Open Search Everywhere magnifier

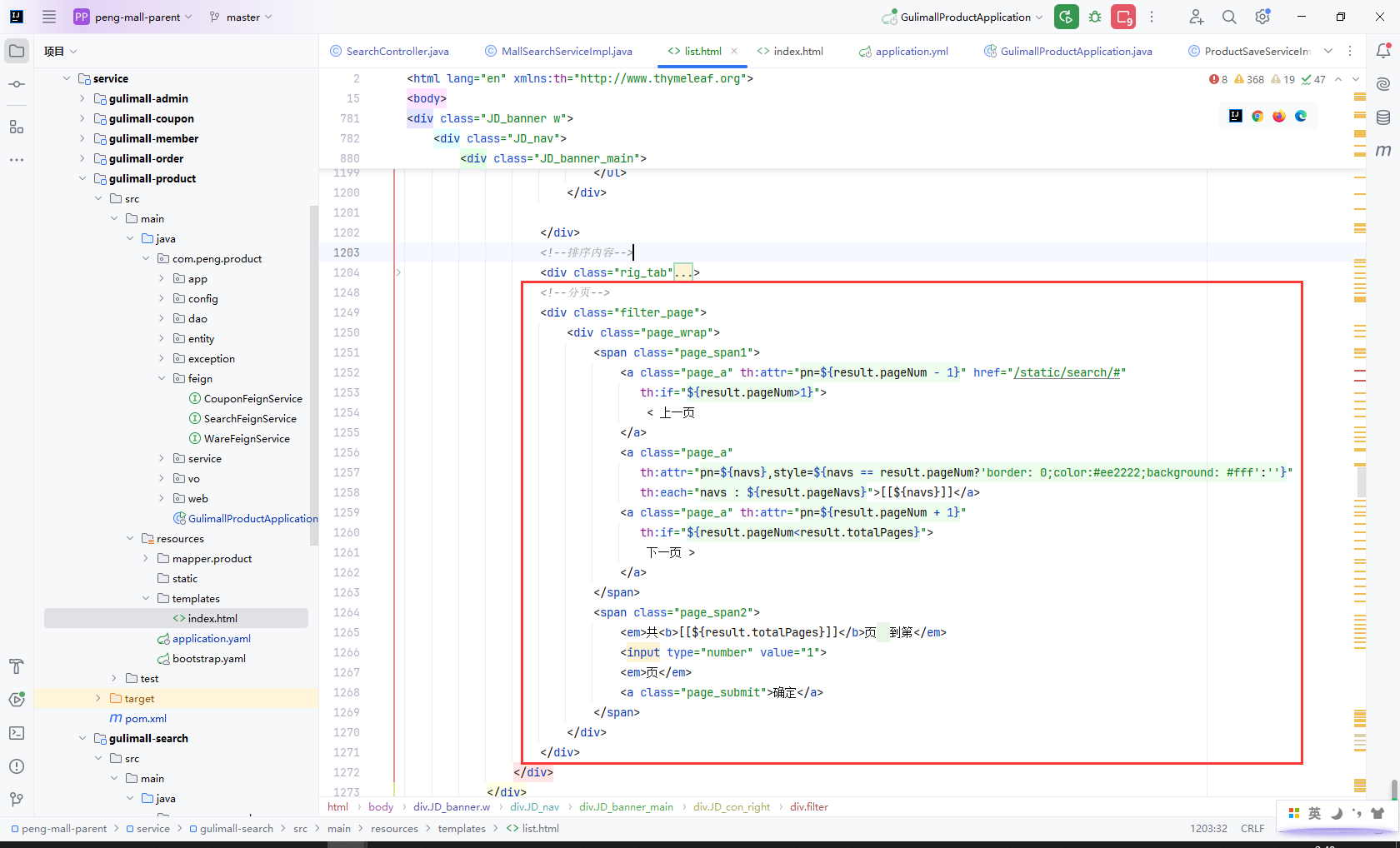click(x=1229, y=17)
